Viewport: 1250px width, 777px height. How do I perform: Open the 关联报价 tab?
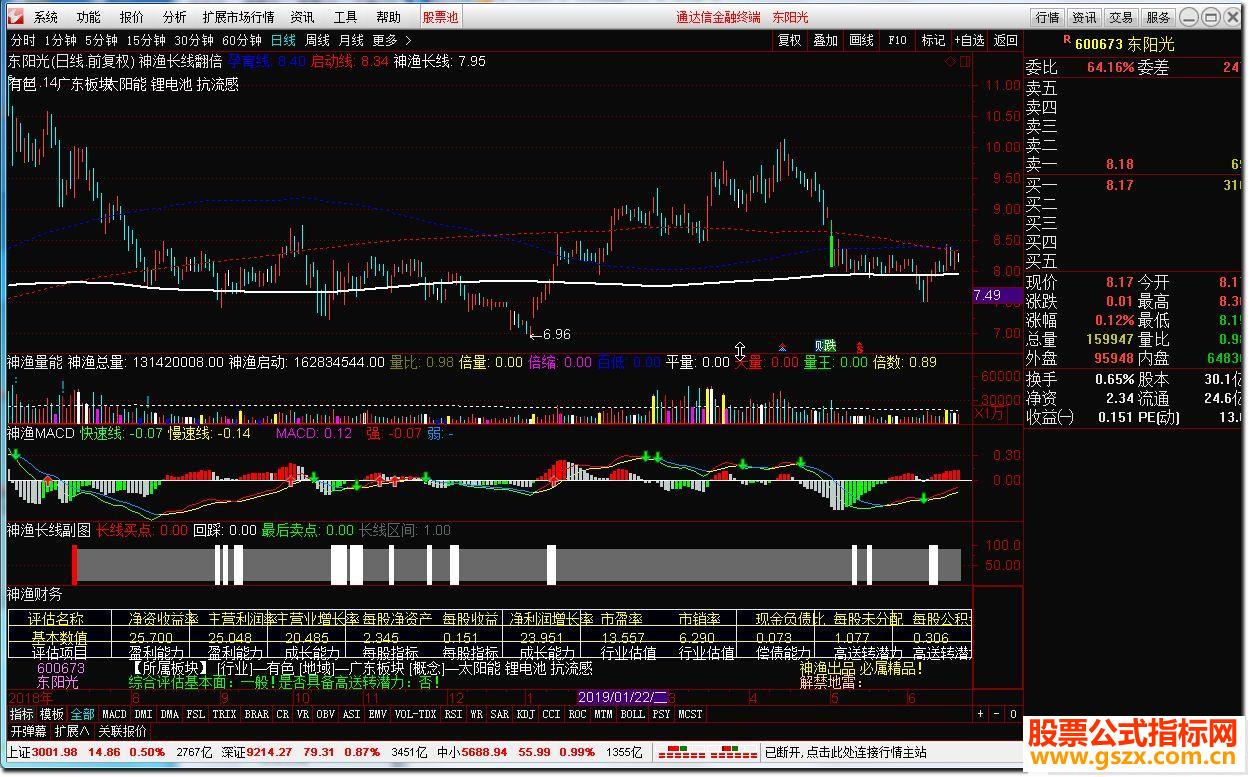click(122, 731)
